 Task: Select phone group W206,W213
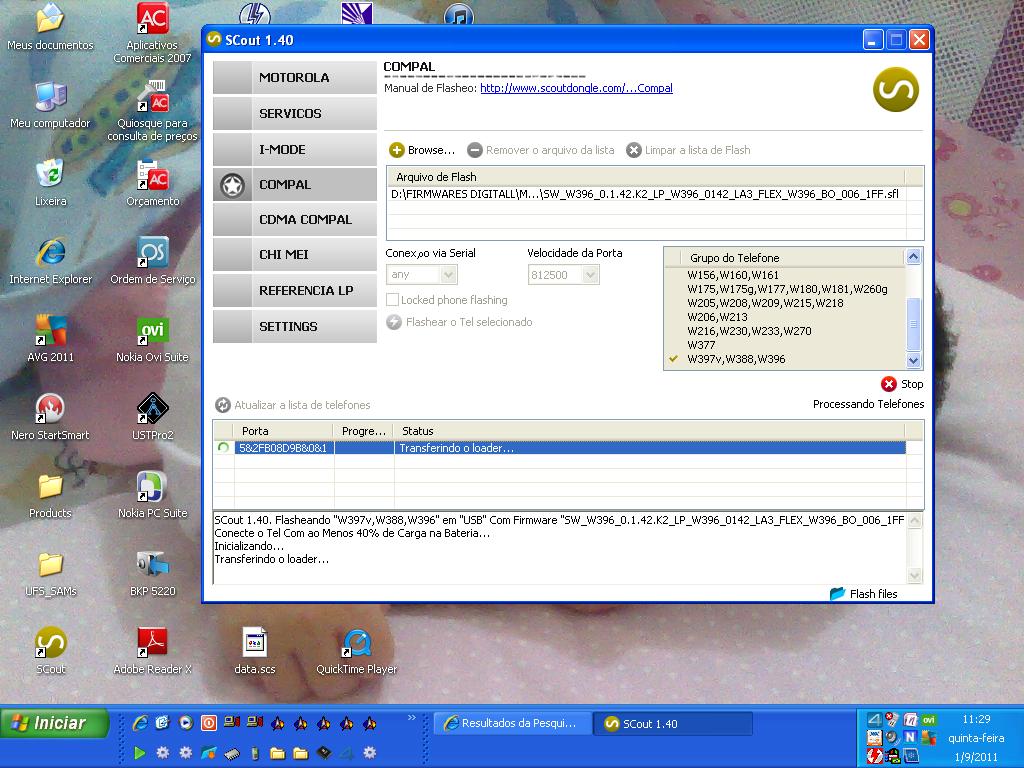(717, 317)
